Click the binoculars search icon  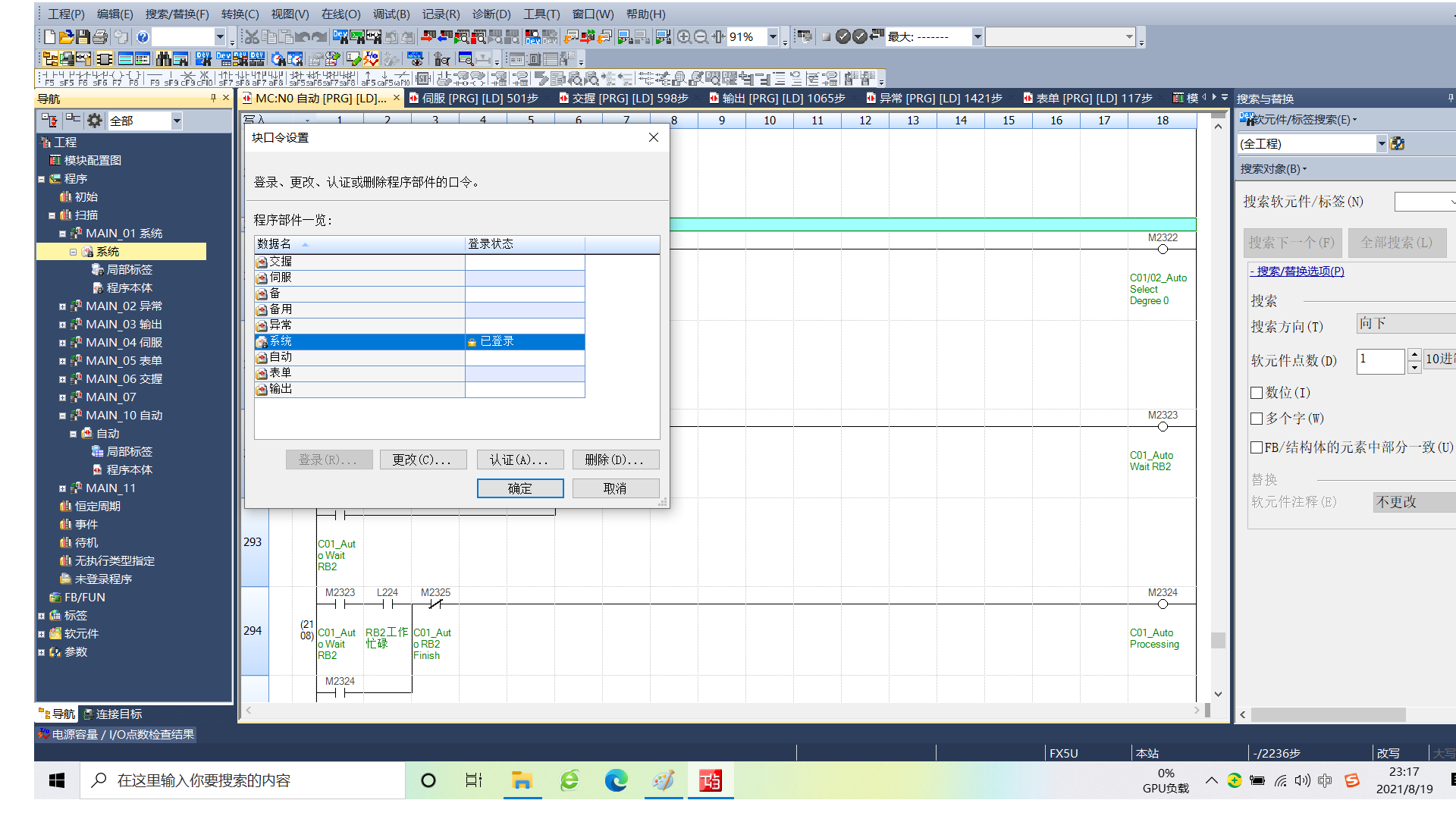click(x=164, y=58)
